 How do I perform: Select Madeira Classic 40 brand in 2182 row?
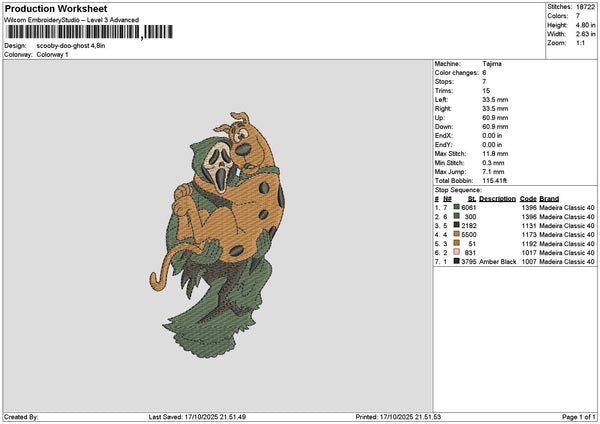(567, 226)
